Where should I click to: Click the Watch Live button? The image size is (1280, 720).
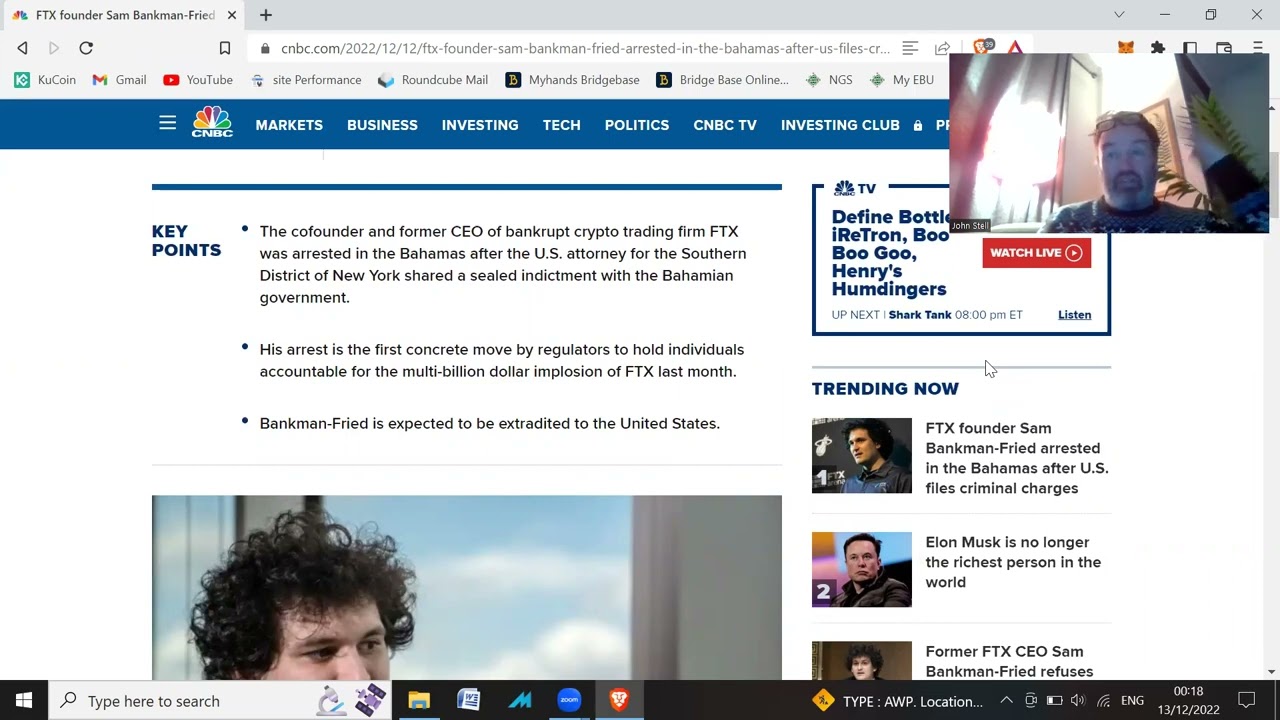coord(1036,253)
